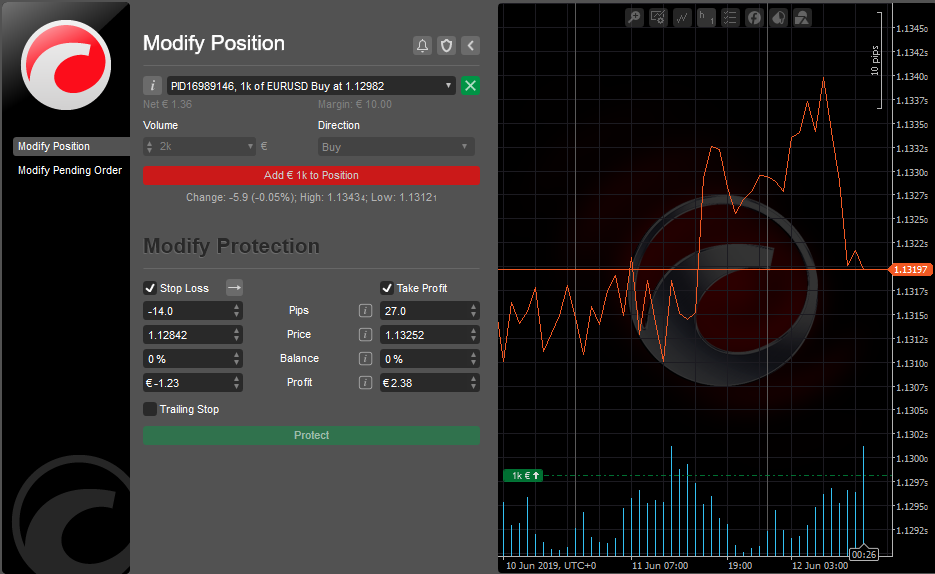The height and width of the screenshot is (574, 935).
Task: Toggle the Take Profit checkbox
Action: click(387, 288)
